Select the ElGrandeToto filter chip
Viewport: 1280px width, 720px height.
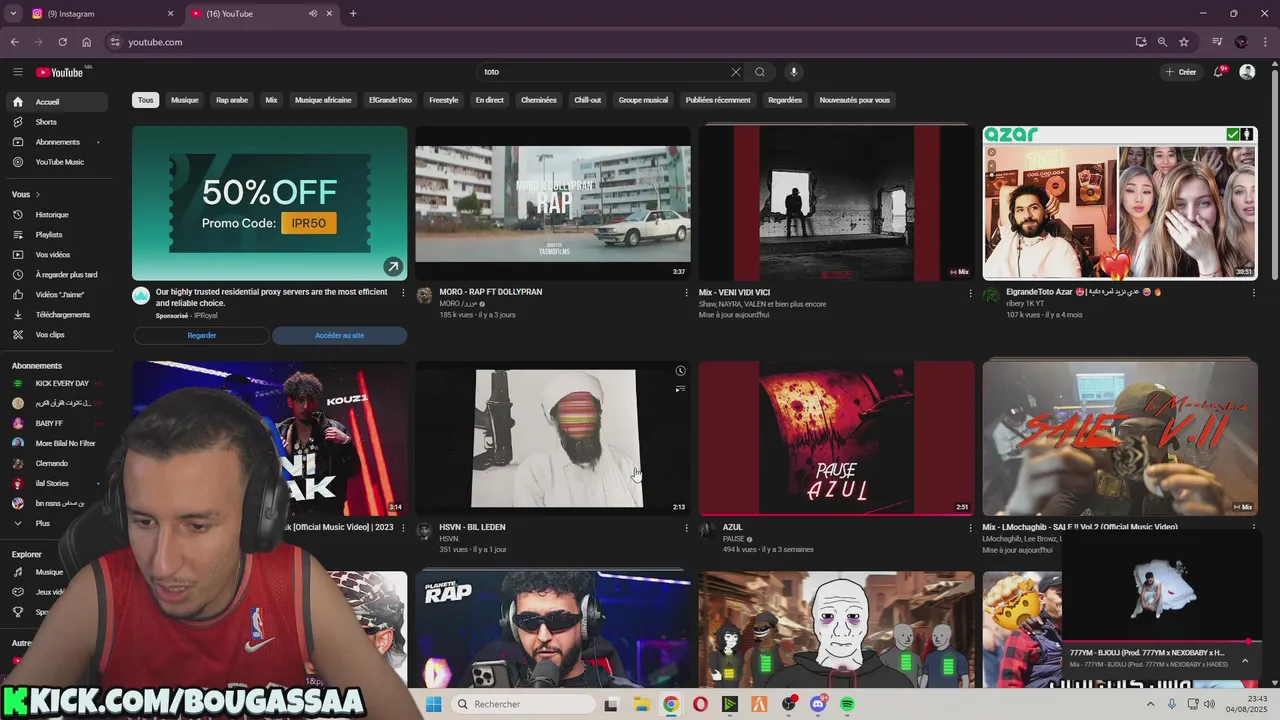[x=390, y=100]
